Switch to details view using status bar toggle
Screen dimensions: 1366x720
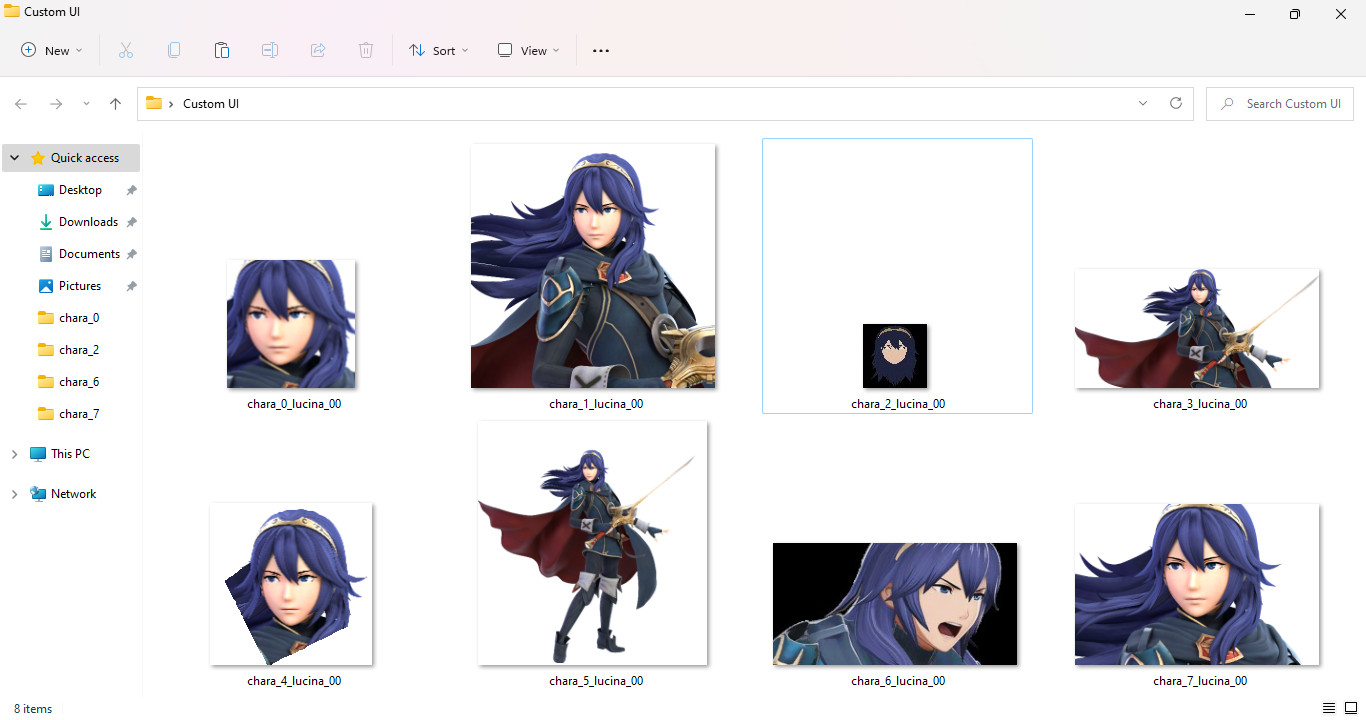tap(1328, 708)
